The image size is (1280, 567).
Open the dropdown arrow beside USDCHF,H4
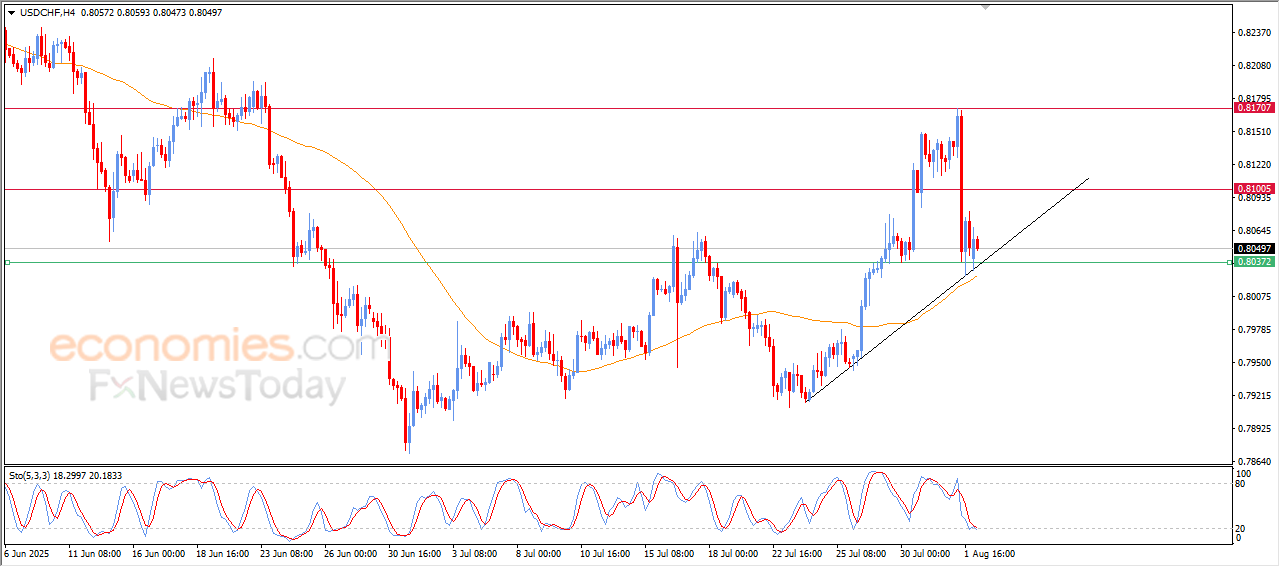pos(11,13)
